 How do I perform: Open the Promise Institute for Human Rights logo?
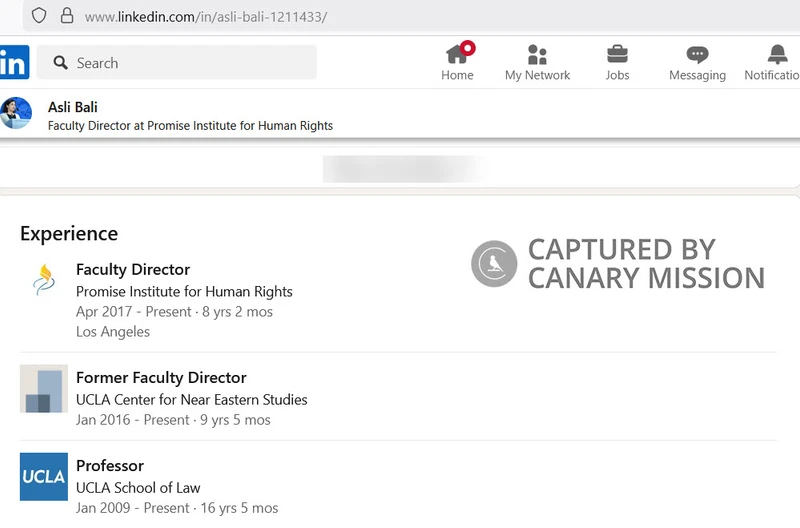coord(44,280)
